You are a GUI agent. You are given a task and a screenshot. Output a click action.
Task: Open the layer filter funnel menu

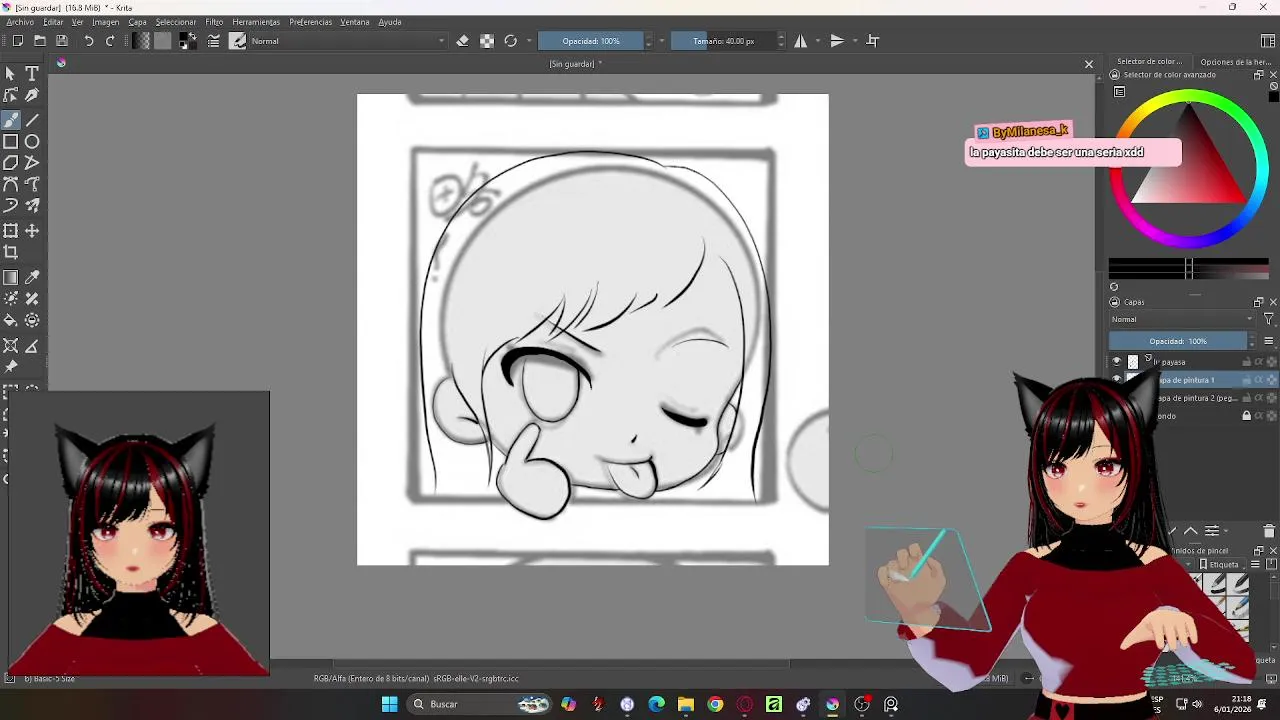(1269, 320)
